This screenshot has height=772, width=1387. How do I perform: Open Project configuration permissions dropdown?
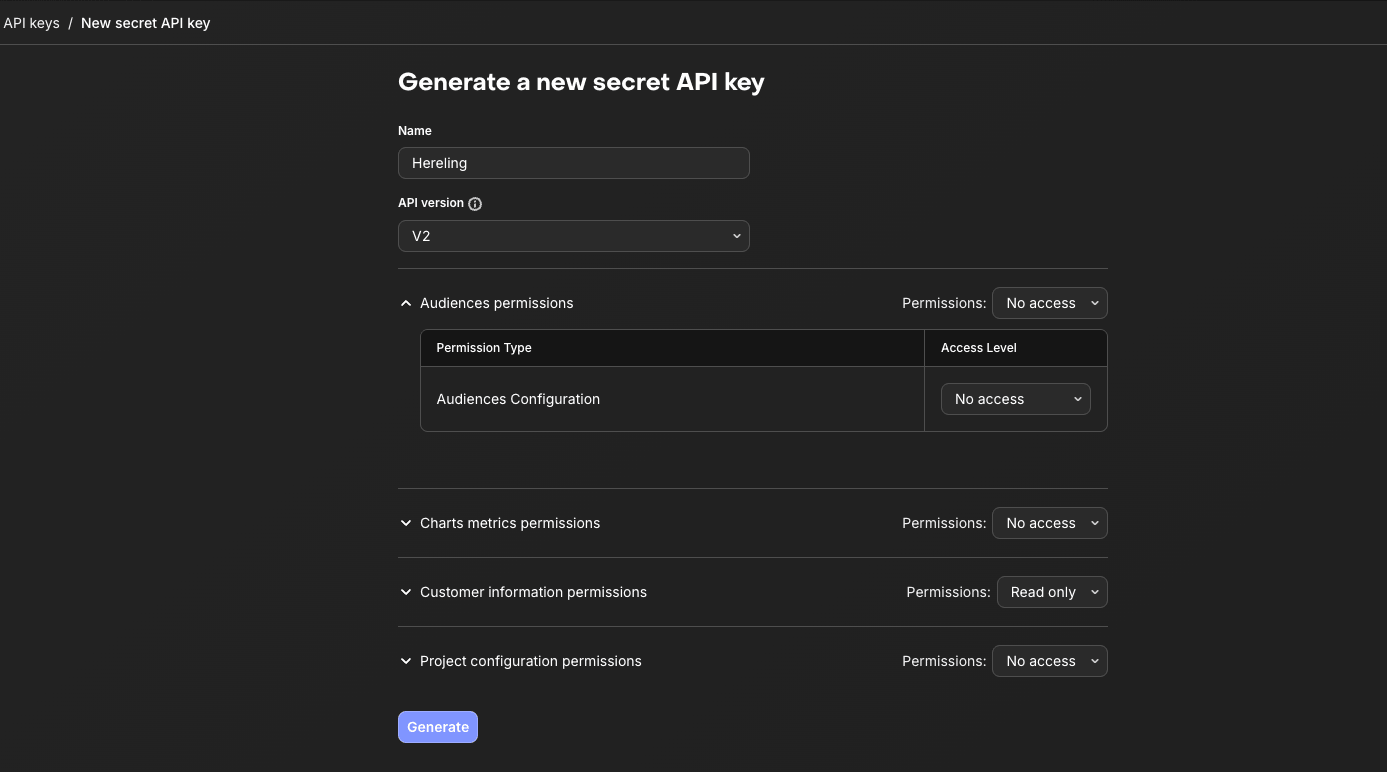1050,661
